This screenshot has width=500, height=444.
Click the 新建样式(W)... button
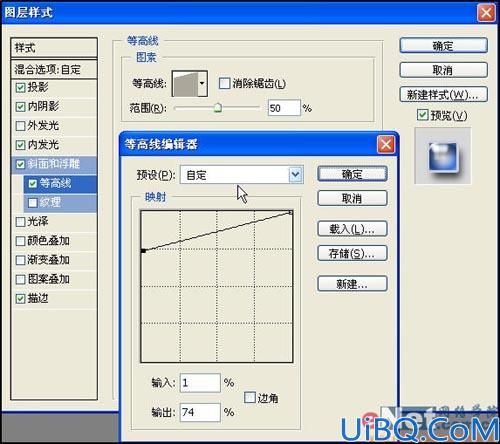click(x=443, y=95)
